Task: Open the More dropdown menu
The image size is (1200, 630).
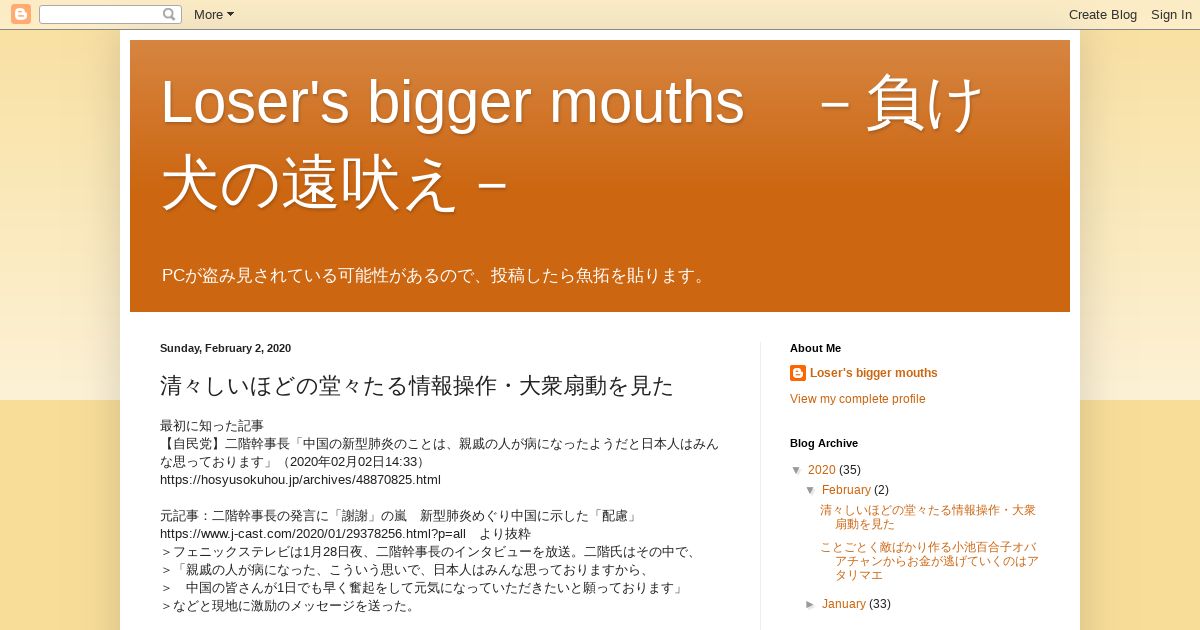Action: click(x=214, y=14)
